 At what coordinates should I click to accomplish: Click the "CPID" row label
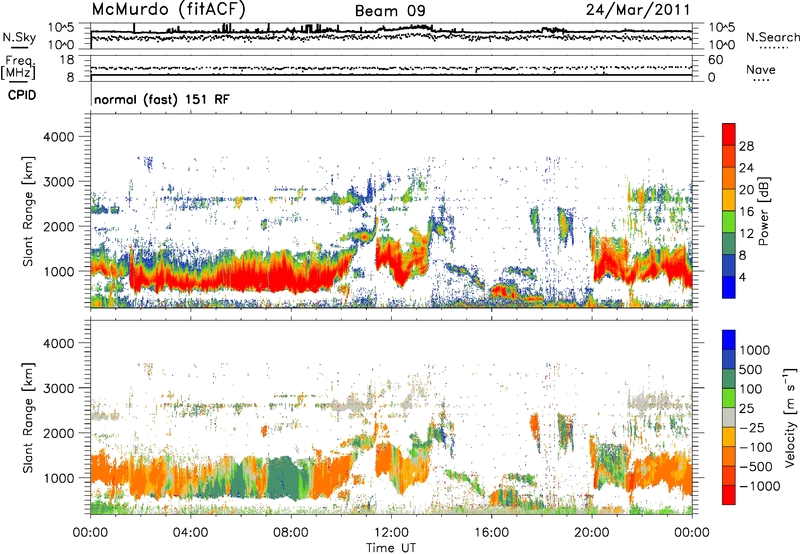coord(22,95)
